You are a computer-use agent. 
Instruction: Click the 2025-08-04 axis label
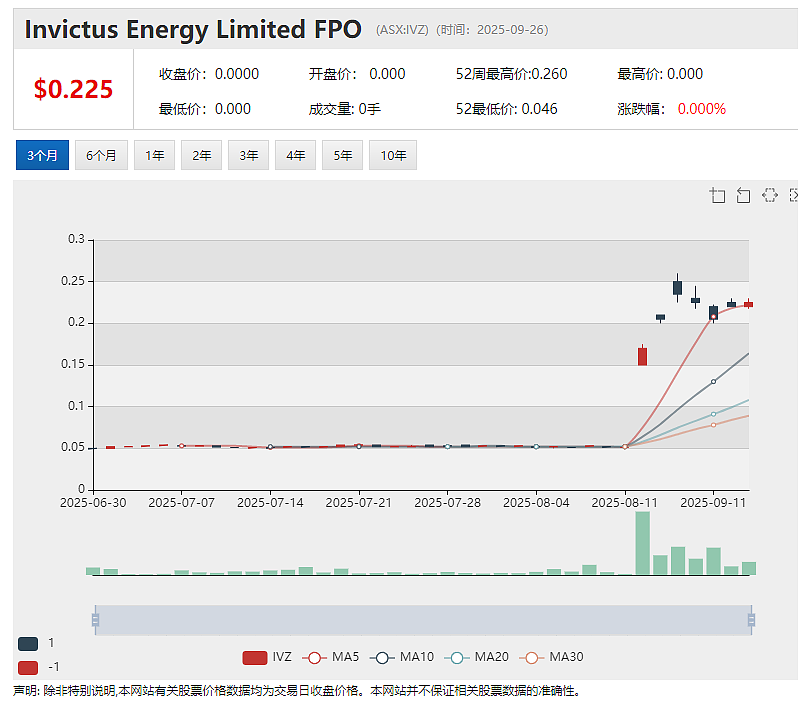(536, 503)
